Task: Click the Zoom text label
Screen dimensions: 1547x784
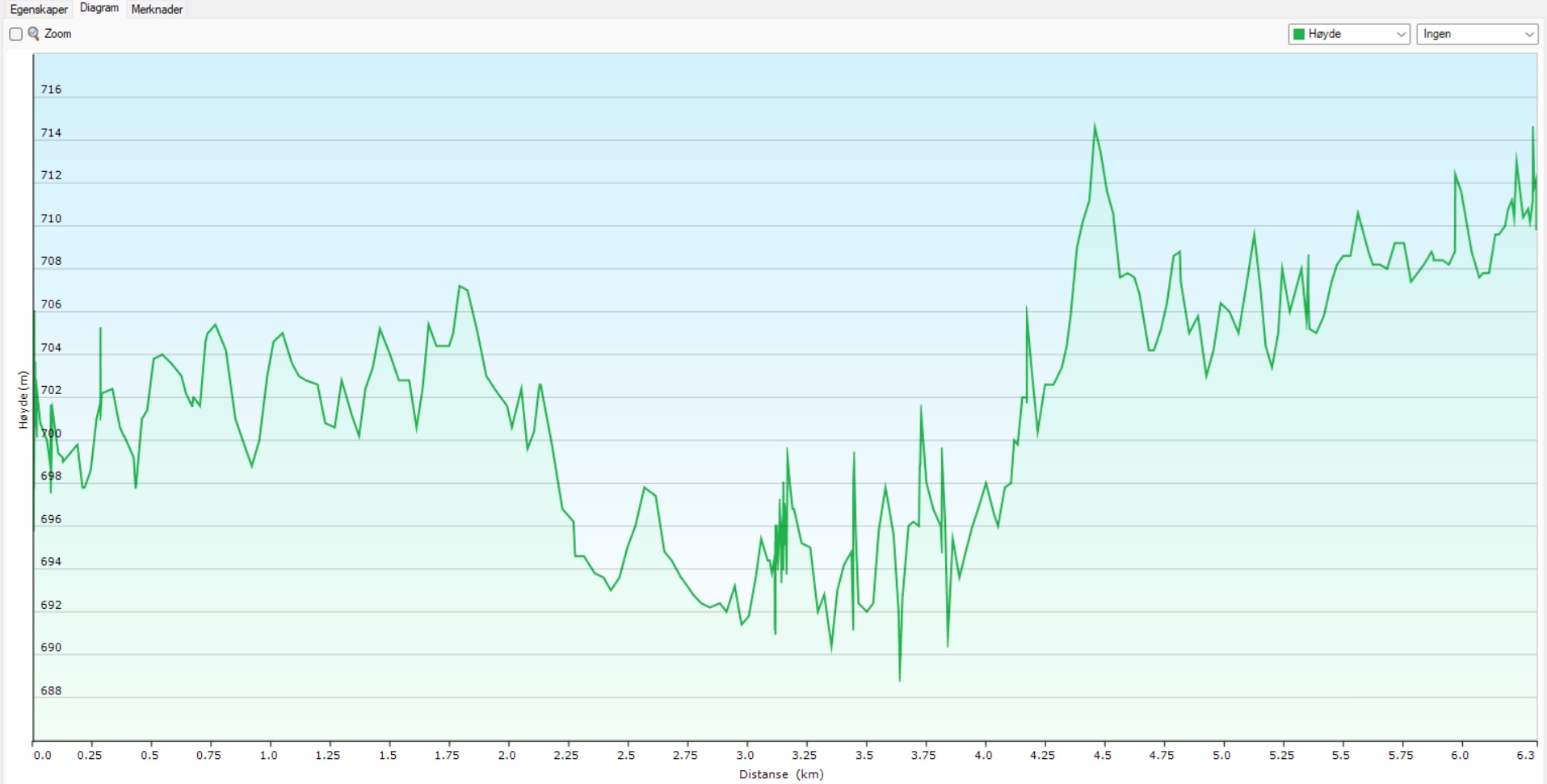Action: 58,34
